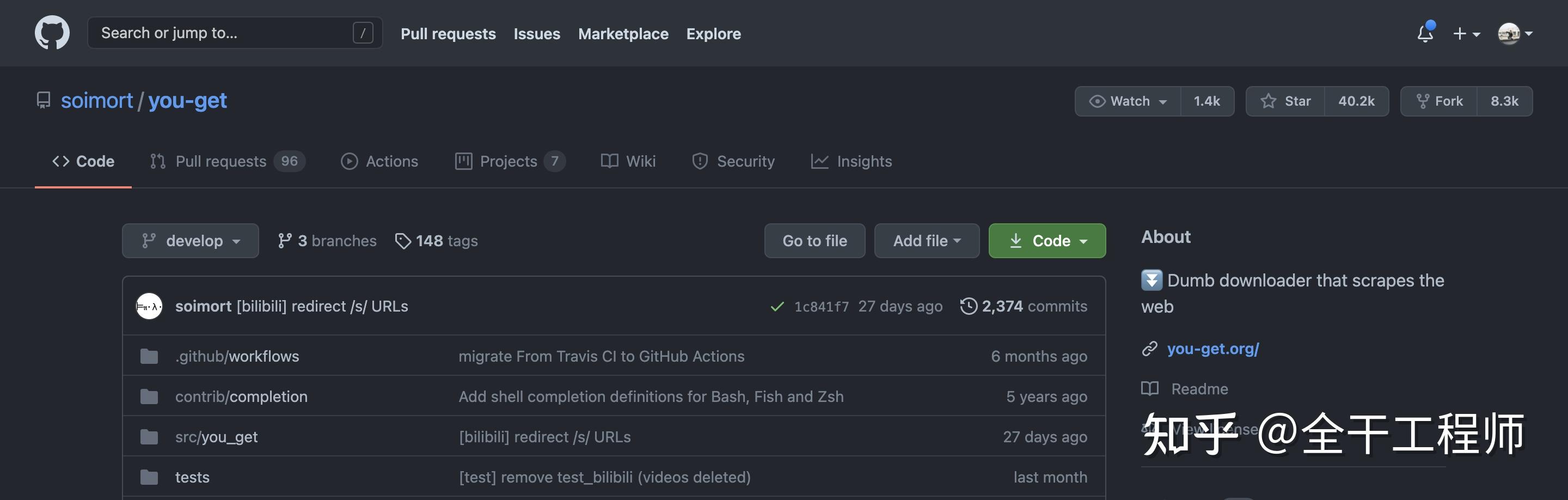Open Issues in top navigation
The height and width of the screenshot is (500, 1568).
(536, 33)
